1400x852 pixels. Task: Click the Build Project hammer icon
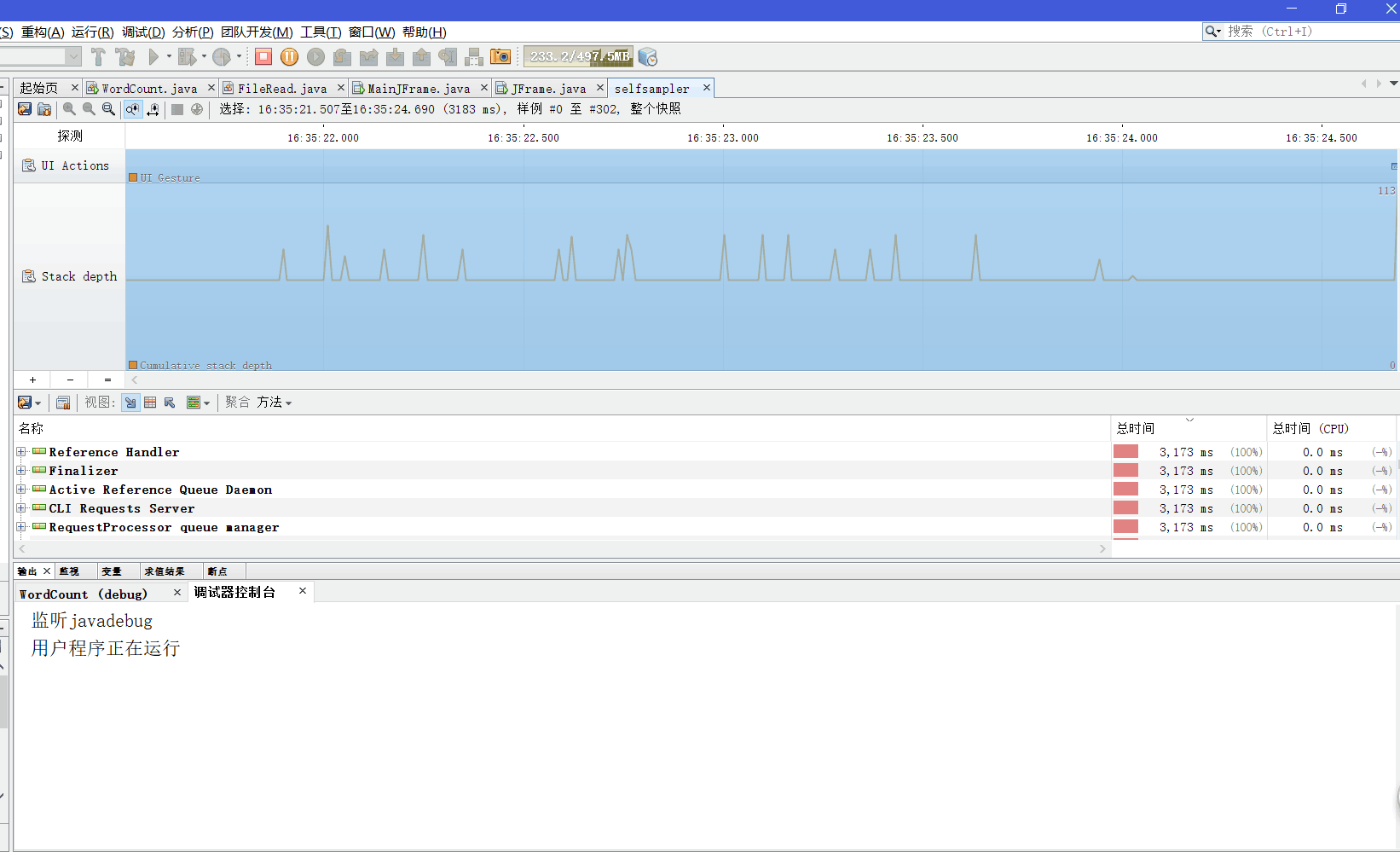tap(98, 57)
